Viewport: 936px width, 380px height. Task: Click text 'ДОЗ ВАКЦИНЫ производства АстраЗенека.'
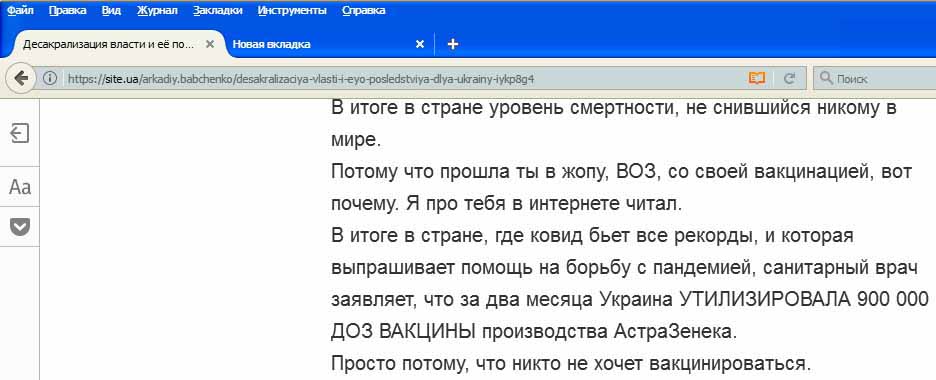pos(534,332)
